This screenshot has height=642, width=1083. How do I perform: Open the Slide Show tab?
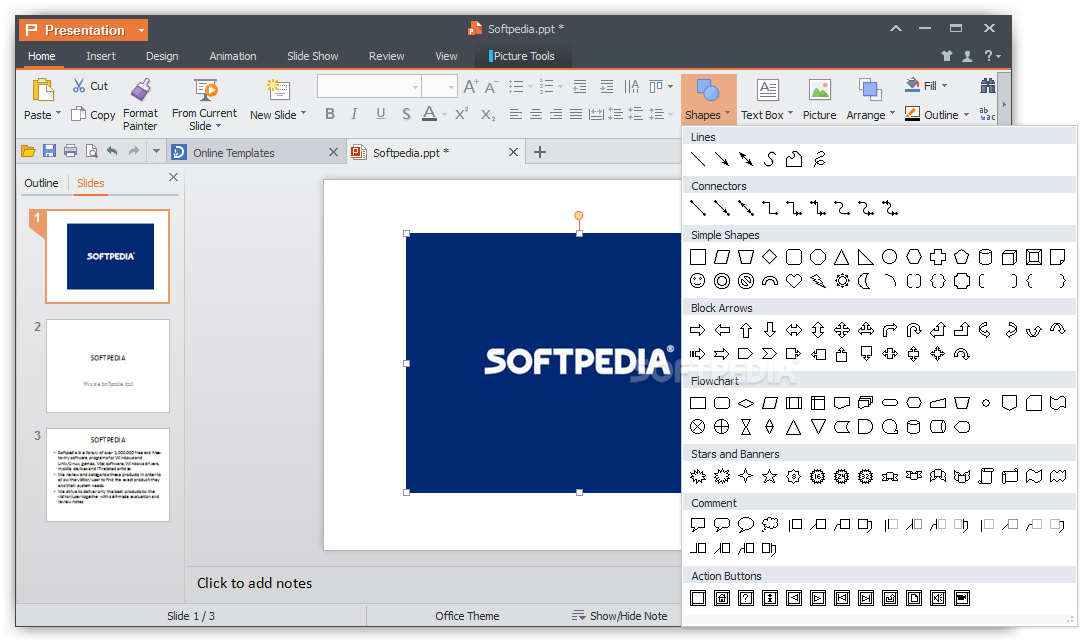coord(313,56)
